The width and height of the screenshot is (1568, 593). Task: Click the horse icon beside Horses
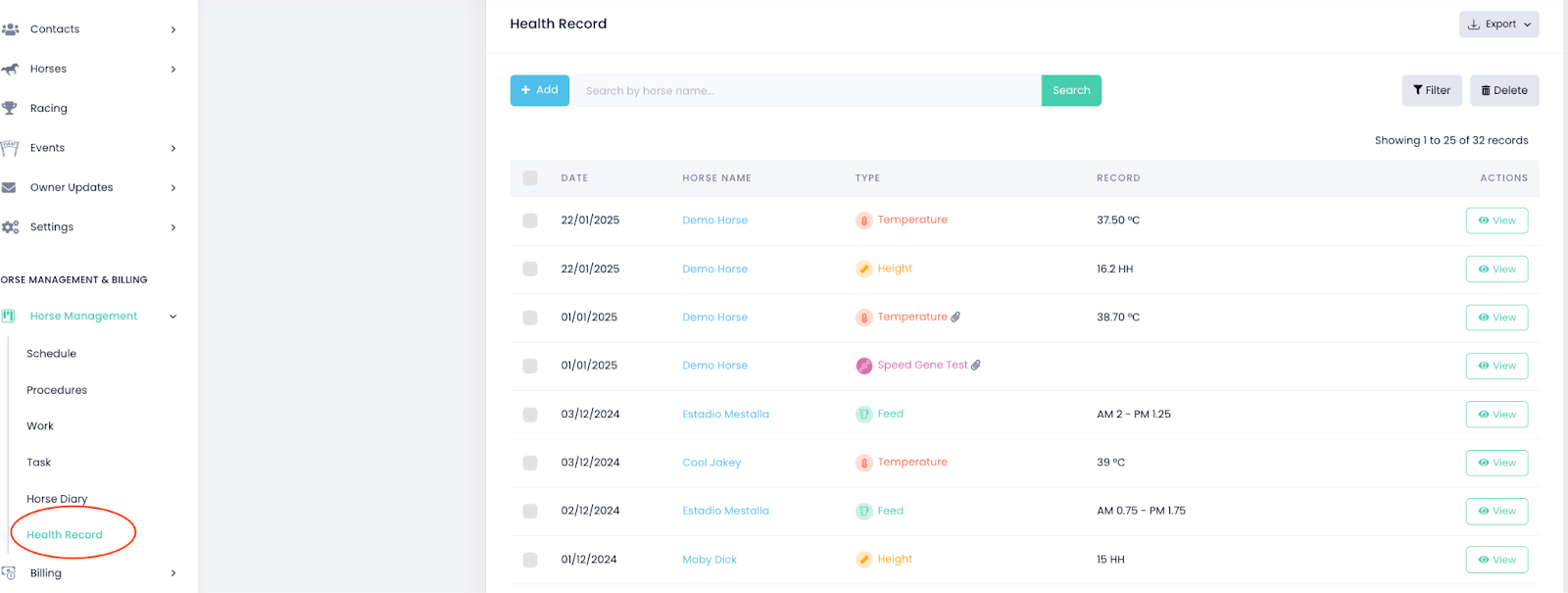coord(10,69)
